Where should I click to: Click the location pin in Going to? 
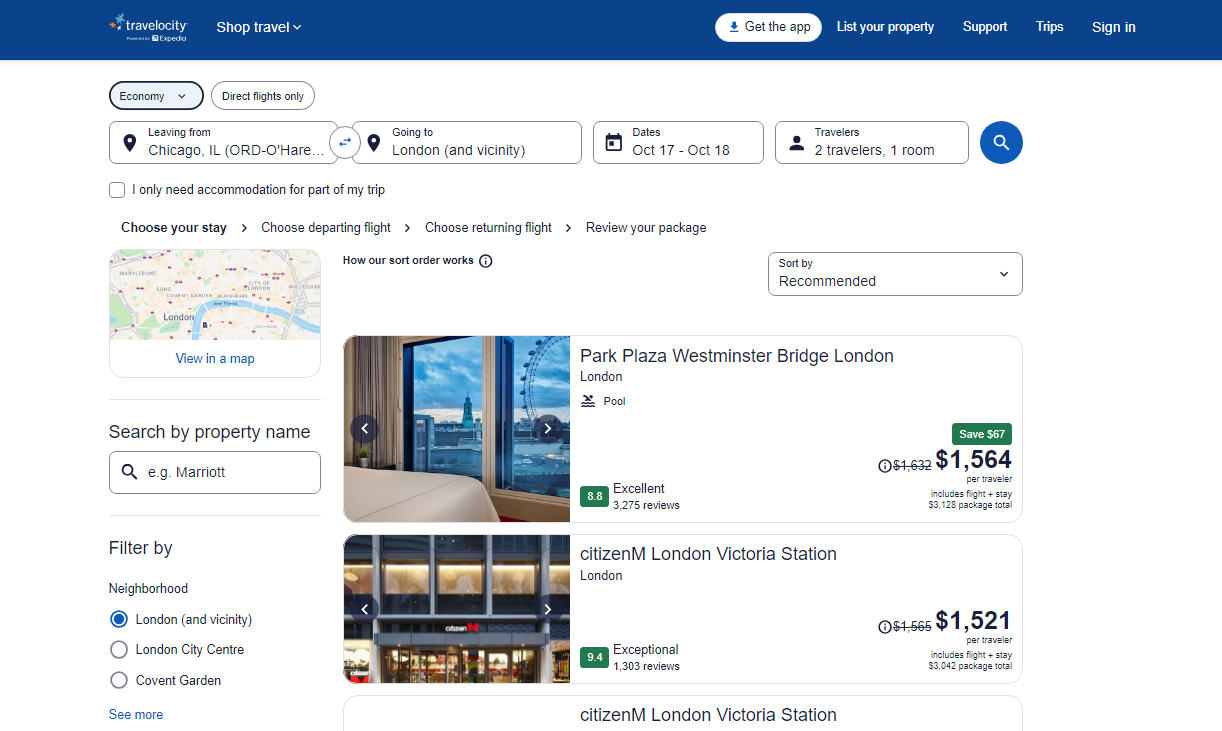(x=373, y=142)
